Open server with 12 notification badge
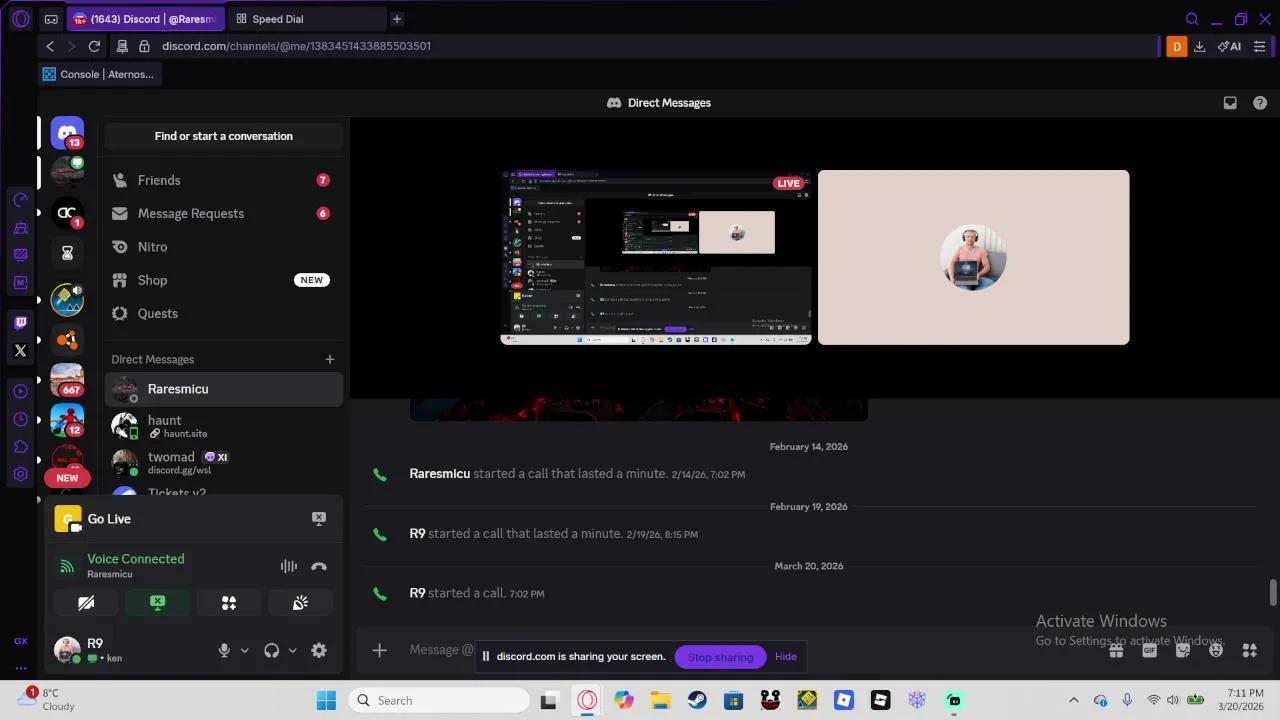The width and height of the screenshot is (1280, 720). point(67,420)
